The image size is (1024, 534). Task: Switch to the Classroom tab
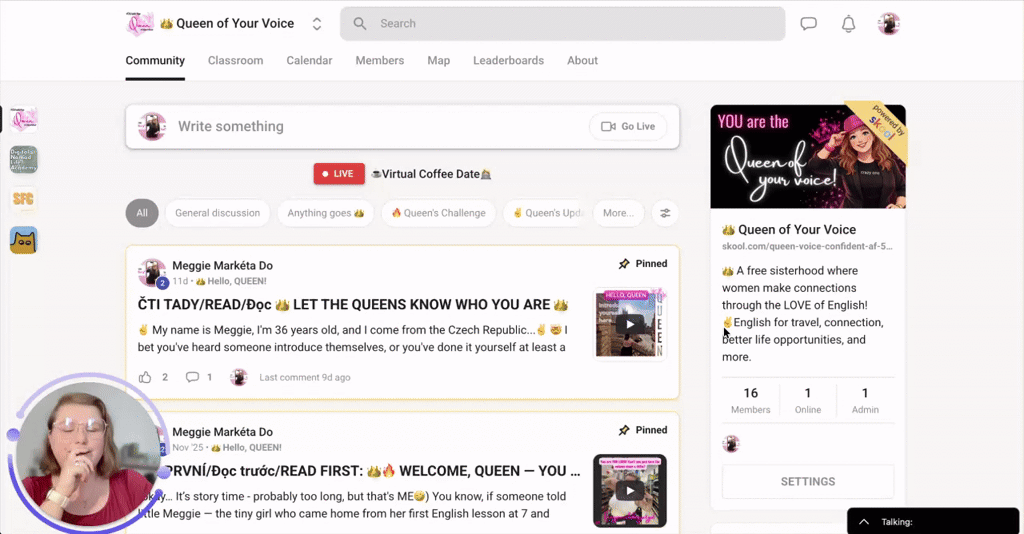pos(235,60)
